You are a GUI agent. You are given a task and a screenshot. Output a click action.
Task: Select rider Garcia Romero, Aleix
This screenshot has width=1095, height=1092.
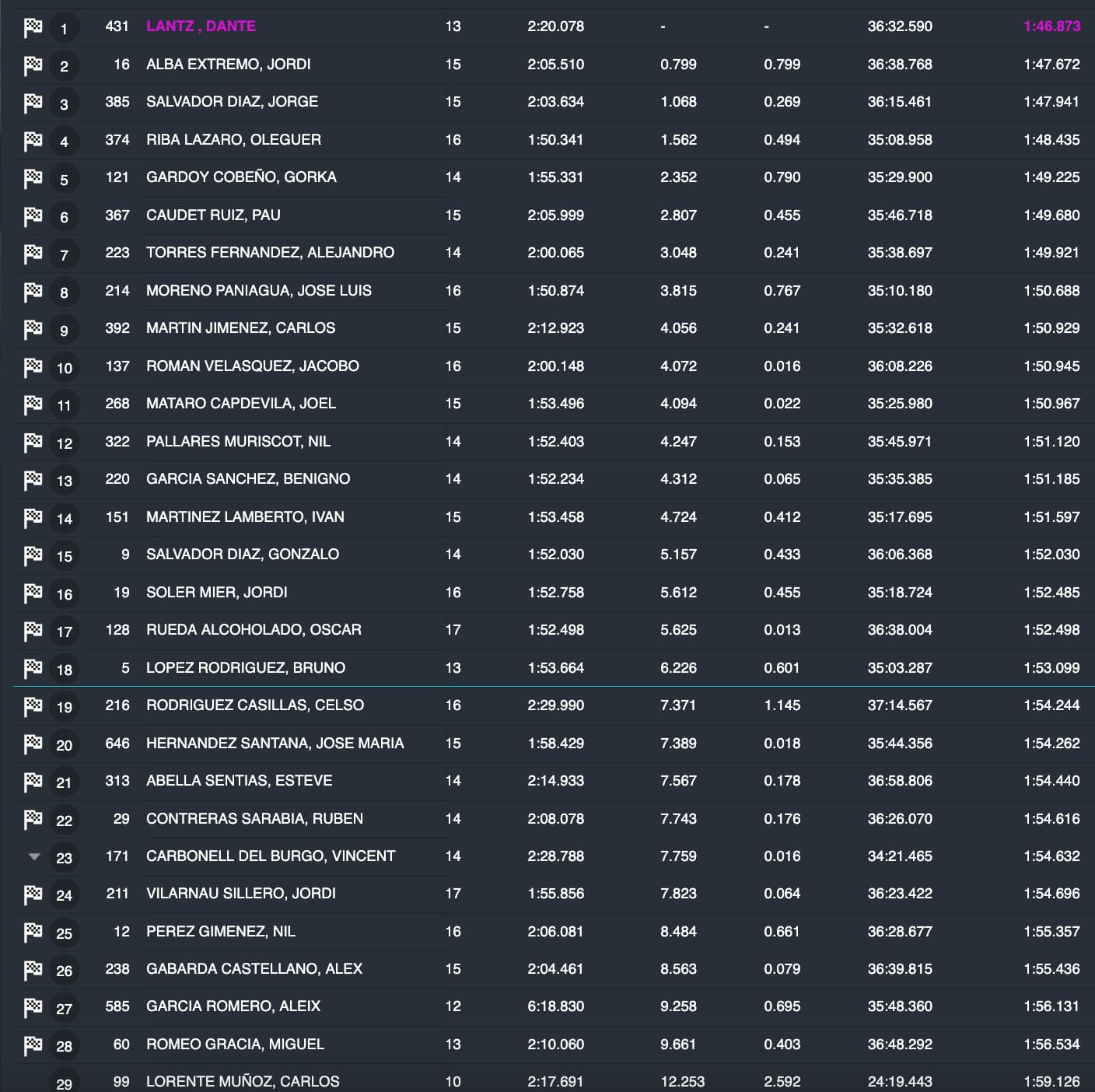point(233,1006)
